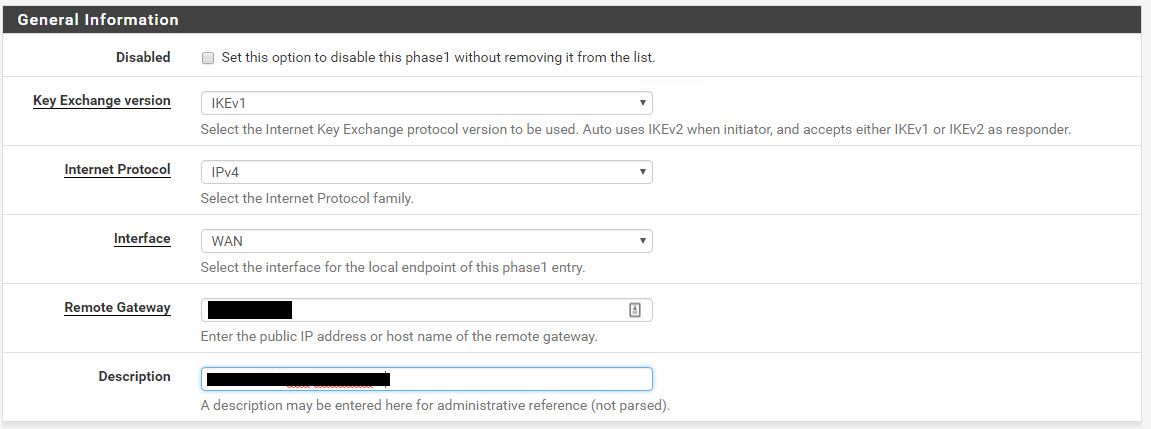The height and width of the screenshot is (429, 1151).
Task: Click the 'Set this option to disable this phase1' label
Action: (438, 57)
